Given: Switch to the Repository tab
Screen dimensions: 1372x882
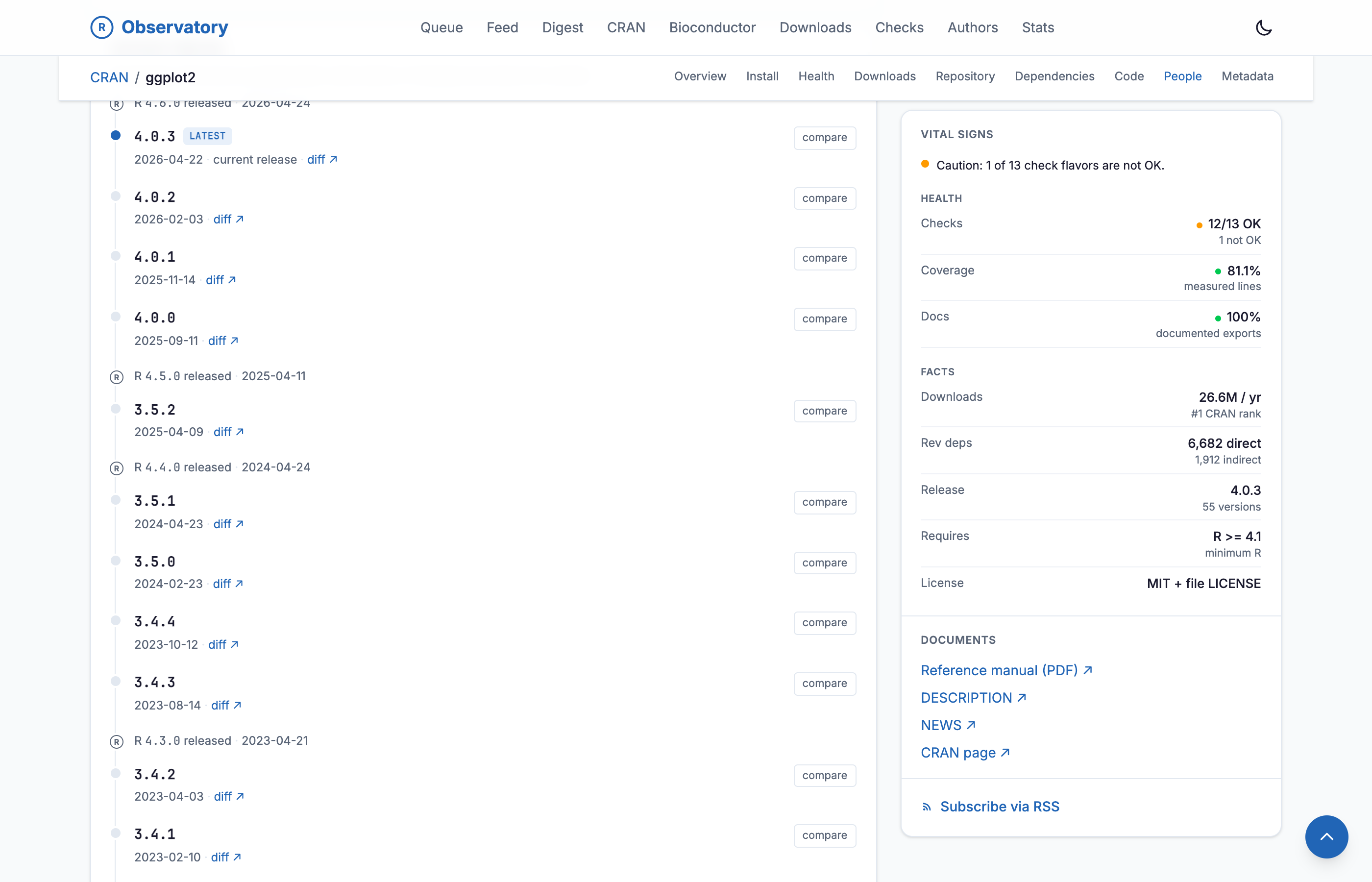Looking at the screenshot, I should [965, 76].
